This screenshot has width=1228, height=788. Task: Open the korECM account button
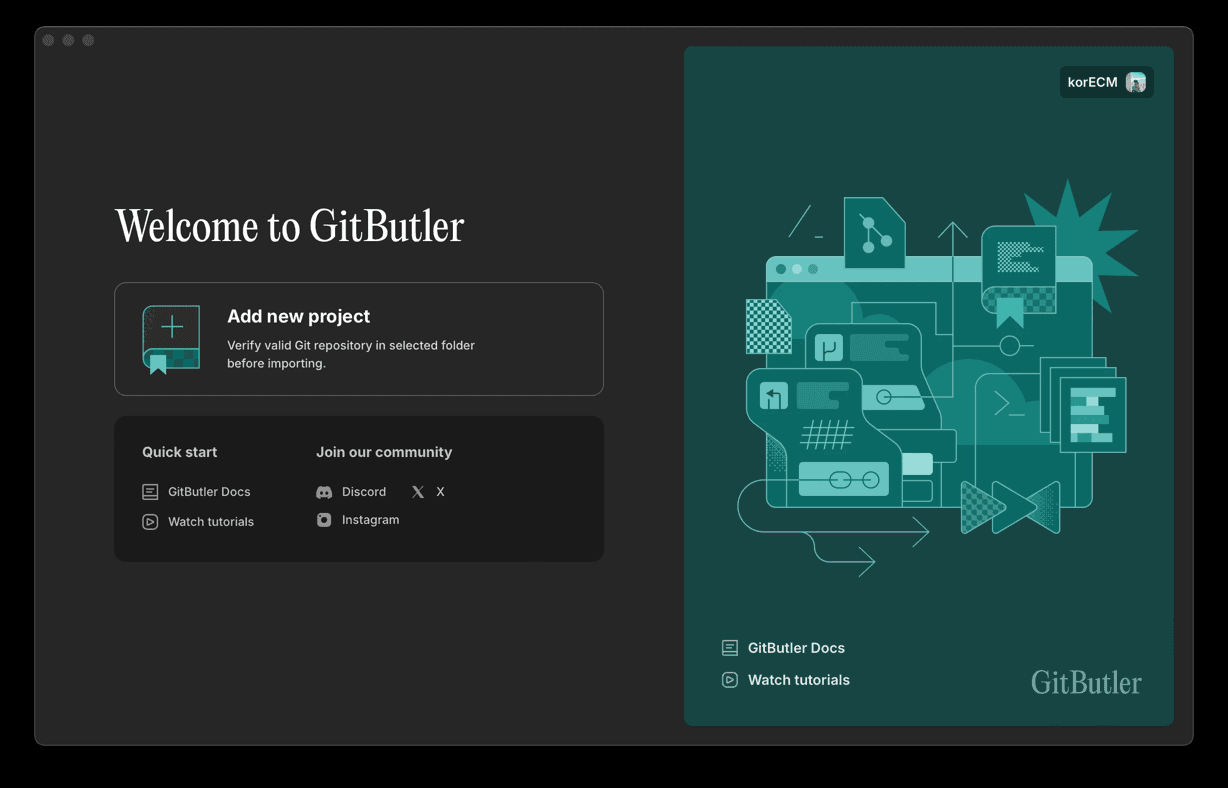click(1107, 82)
